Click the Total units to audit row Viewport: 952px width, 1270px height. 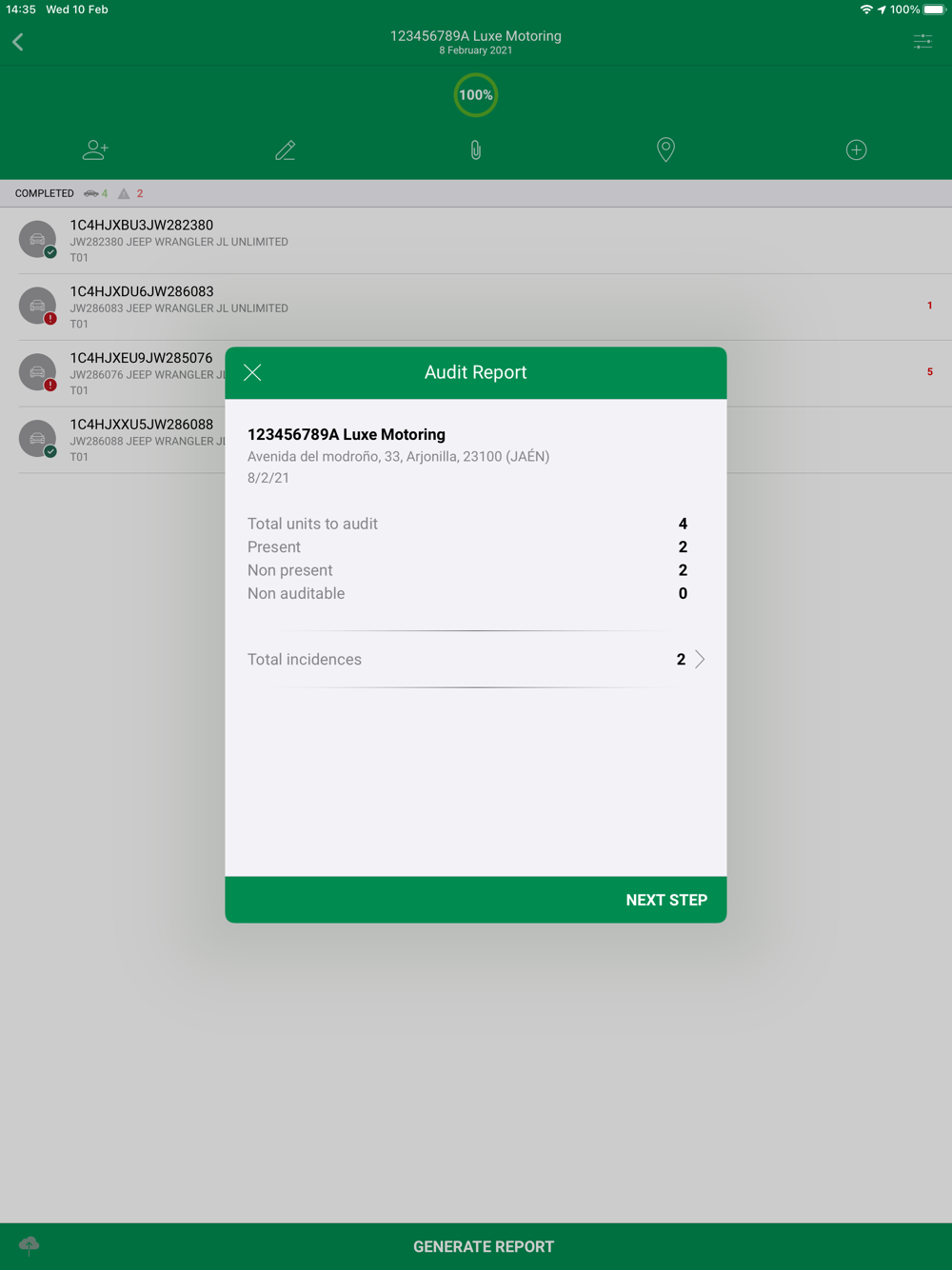point(467,524)
